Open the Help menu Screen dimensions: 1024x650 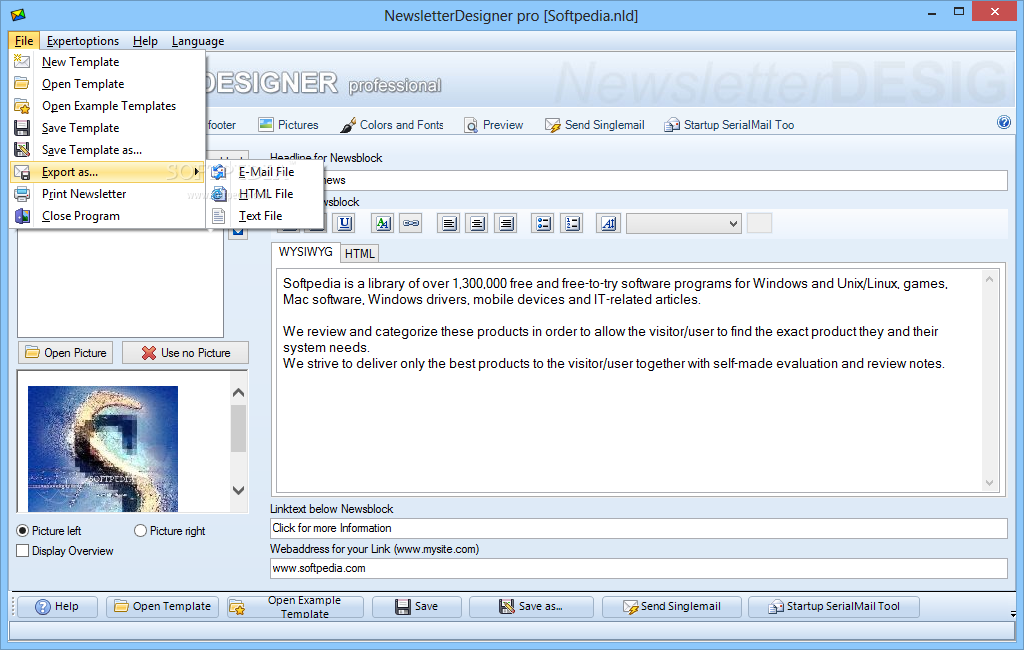tap(145, 41)
